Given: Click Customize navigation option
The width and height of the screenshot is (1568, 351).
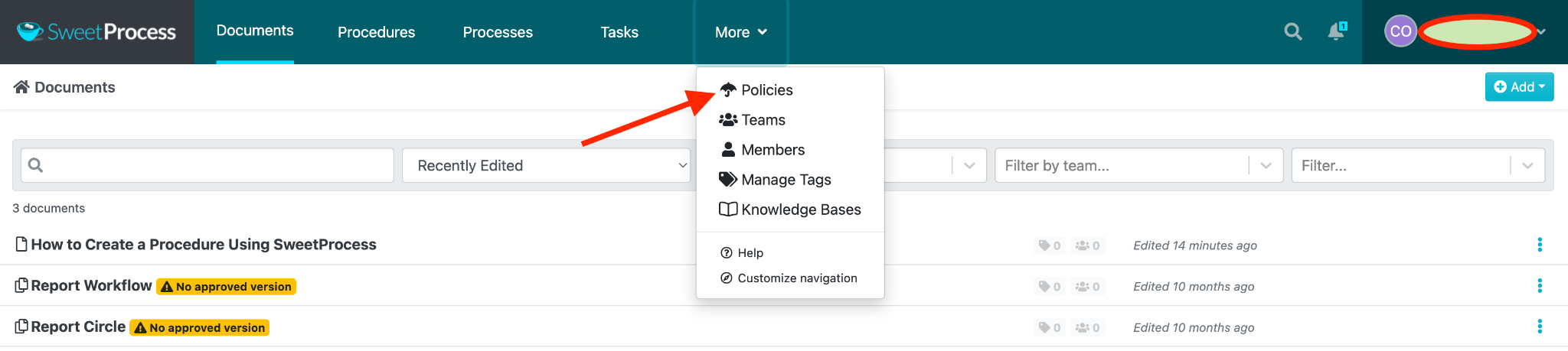Looking at the screenshot, I should click(x=797, y=278).
